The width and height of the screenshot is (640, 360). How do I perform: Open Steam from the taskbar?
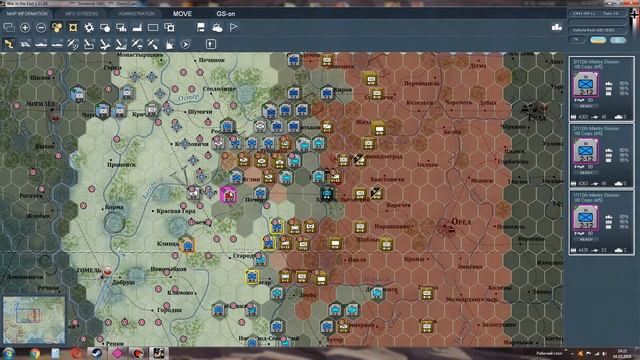[x=96, y=353]
